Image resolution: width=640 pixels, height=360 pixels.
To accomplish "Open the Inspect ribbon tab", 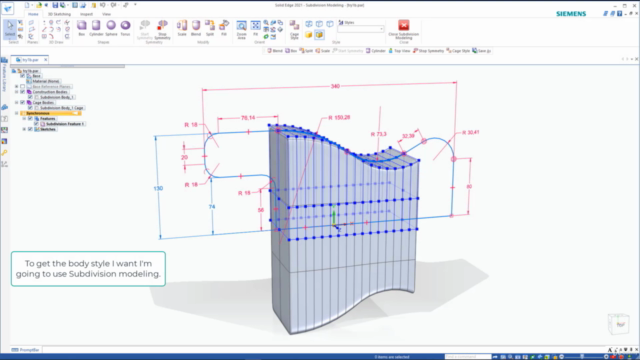I will pos(86,14).
